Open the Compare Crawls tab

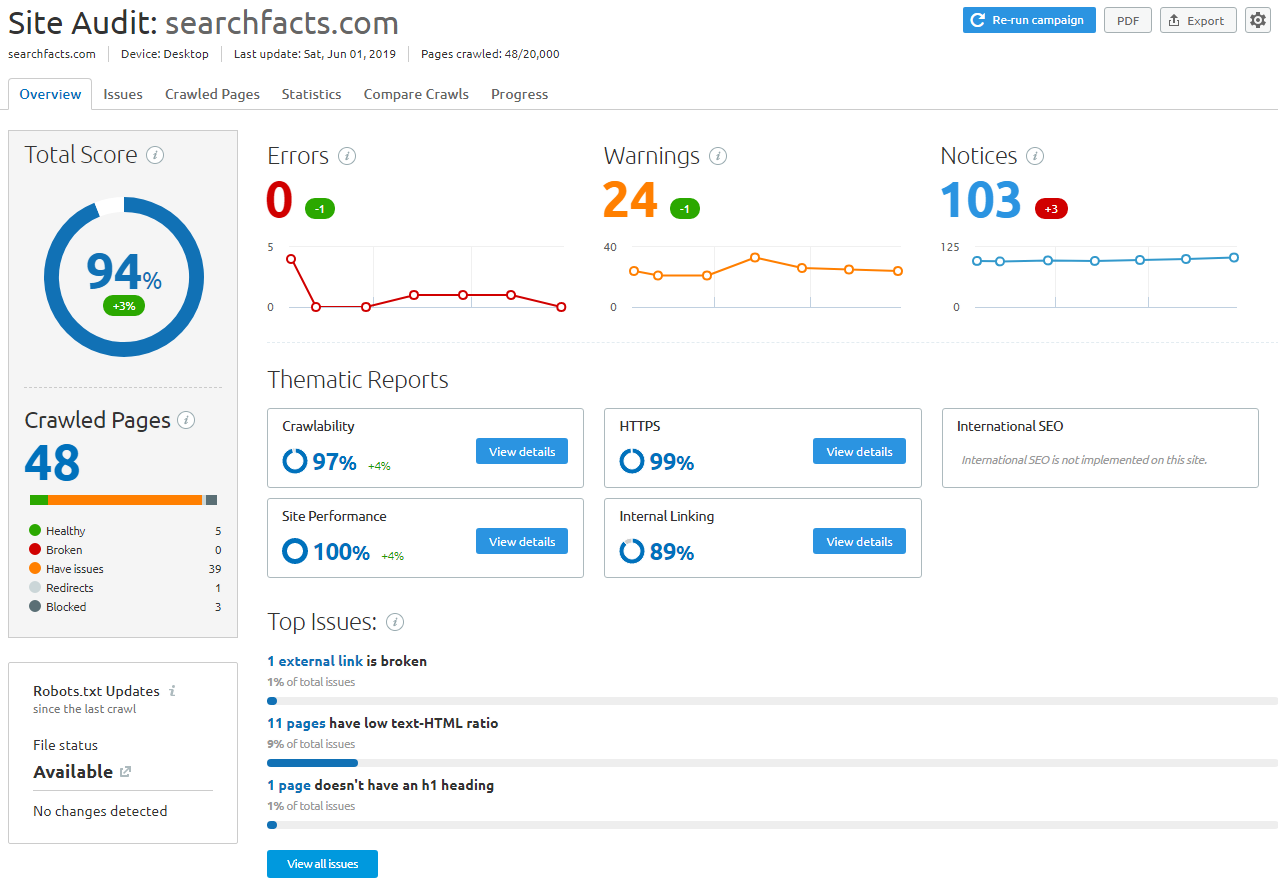416,94
